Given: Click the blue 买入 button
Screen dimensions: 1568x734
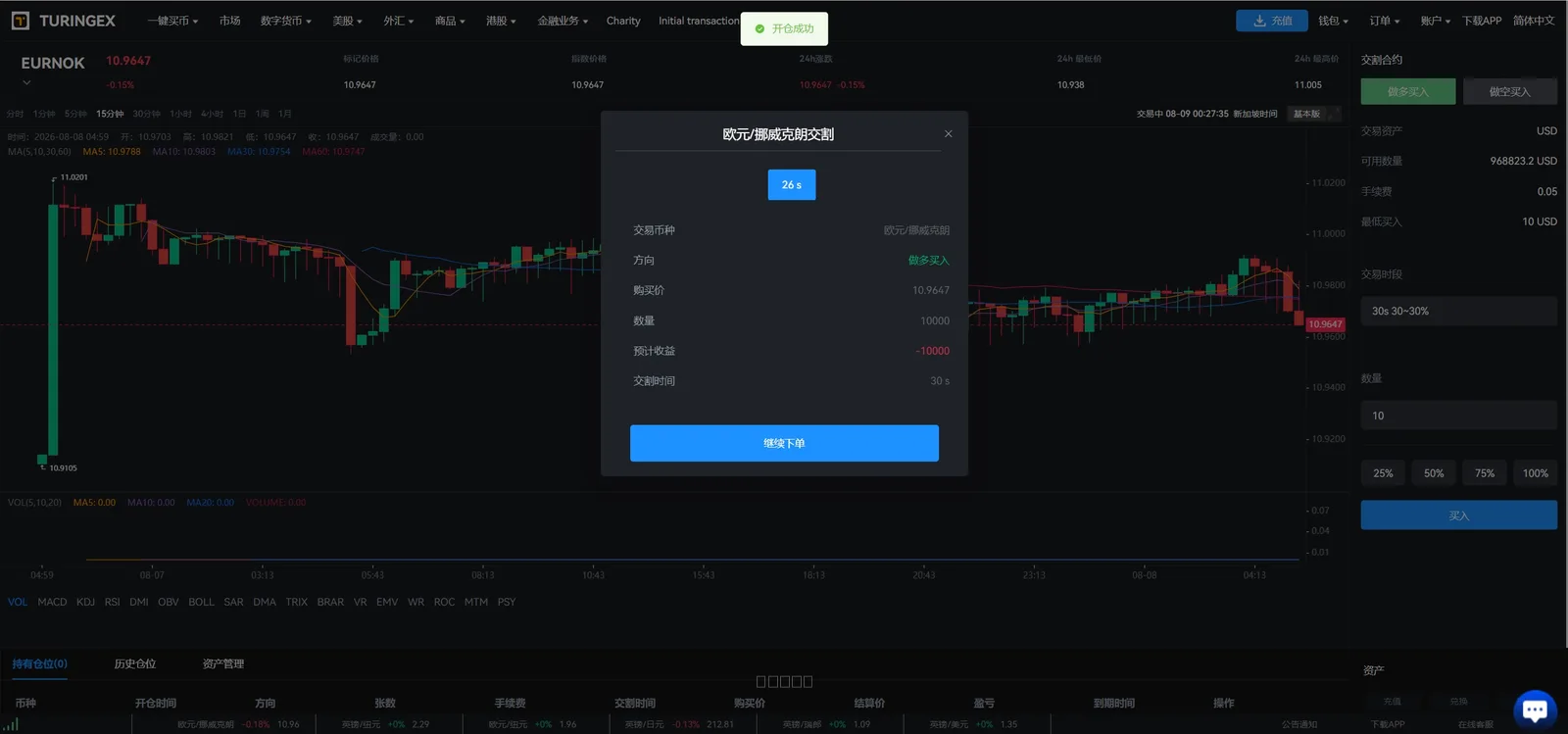Looking at the screenshot, I should pyautogui.click(x=1458, y=515).
